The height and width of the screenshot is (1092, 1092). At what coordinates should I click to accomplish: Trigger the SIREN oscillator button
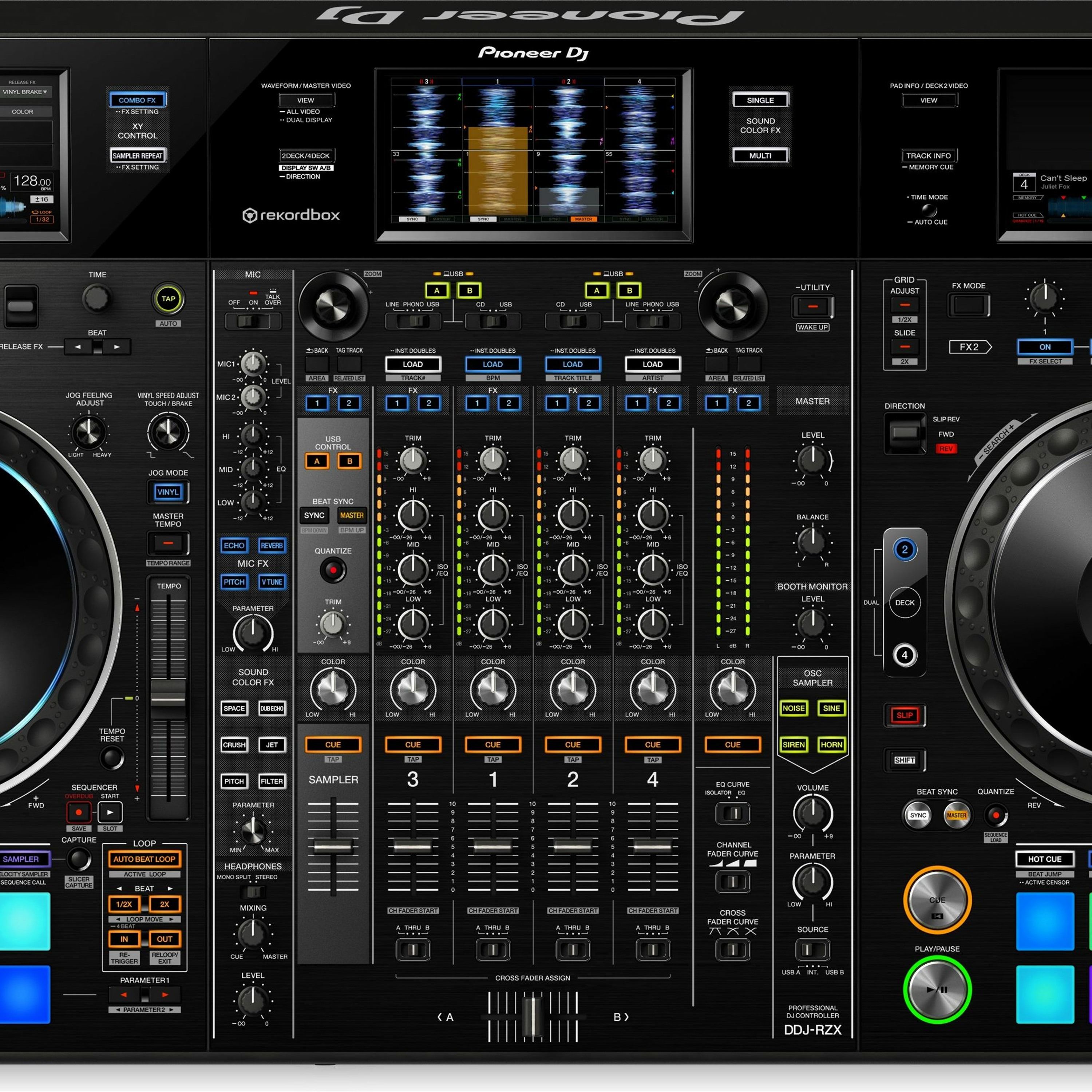(794, 744)
